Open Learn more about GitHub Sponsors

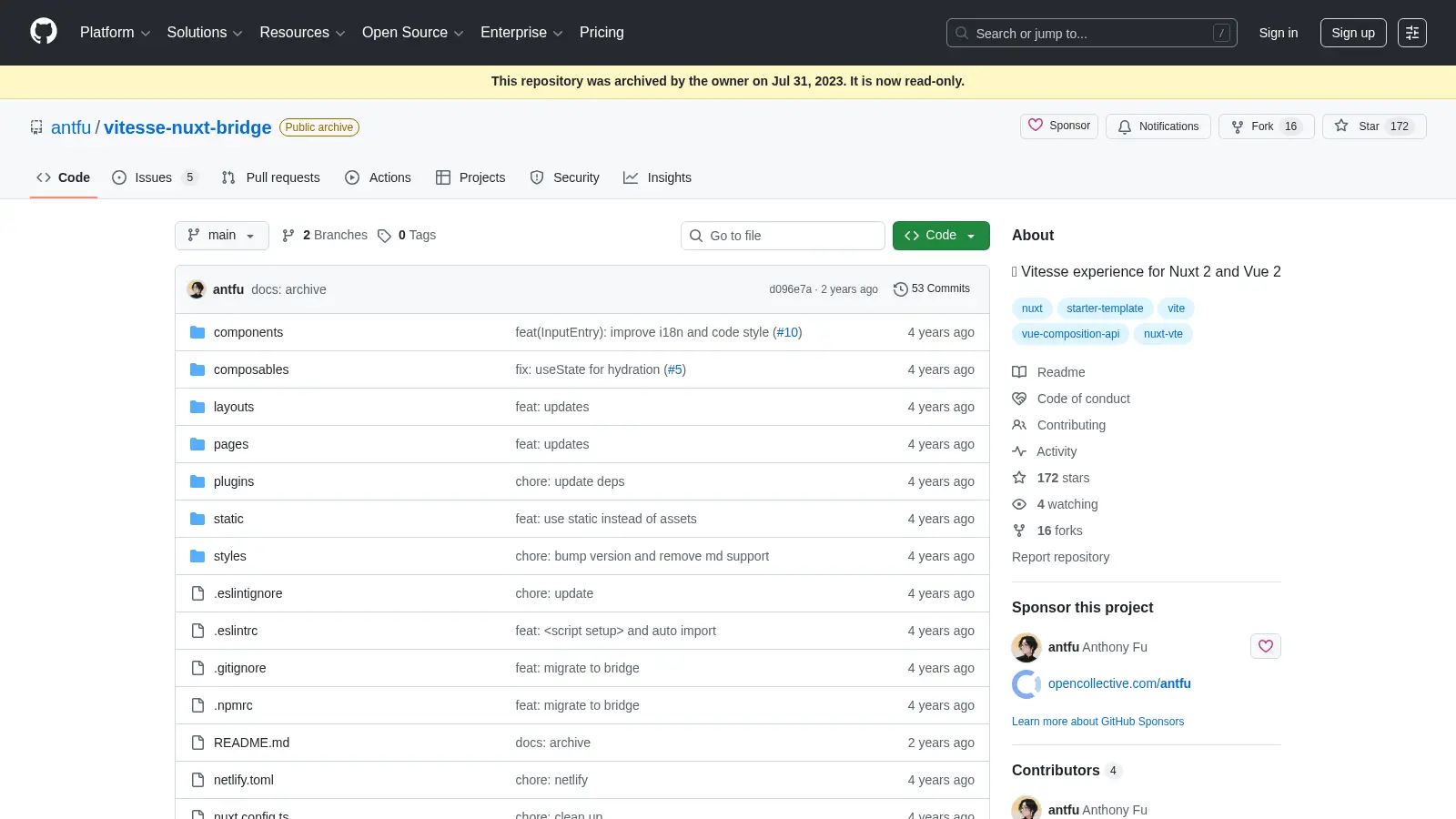tap(1098, 722)
